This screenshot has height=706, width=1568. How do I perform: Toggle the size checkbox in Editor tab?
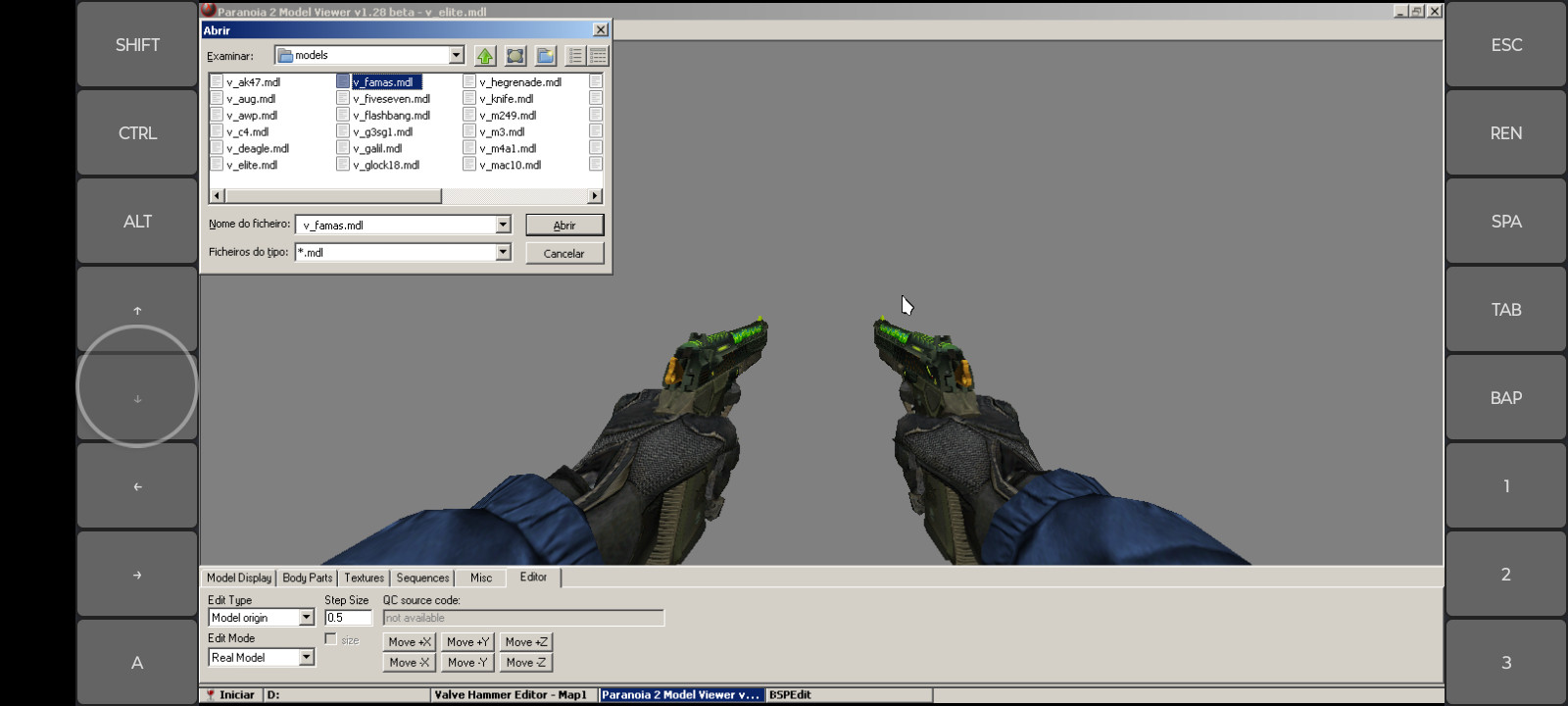point(330,639)
